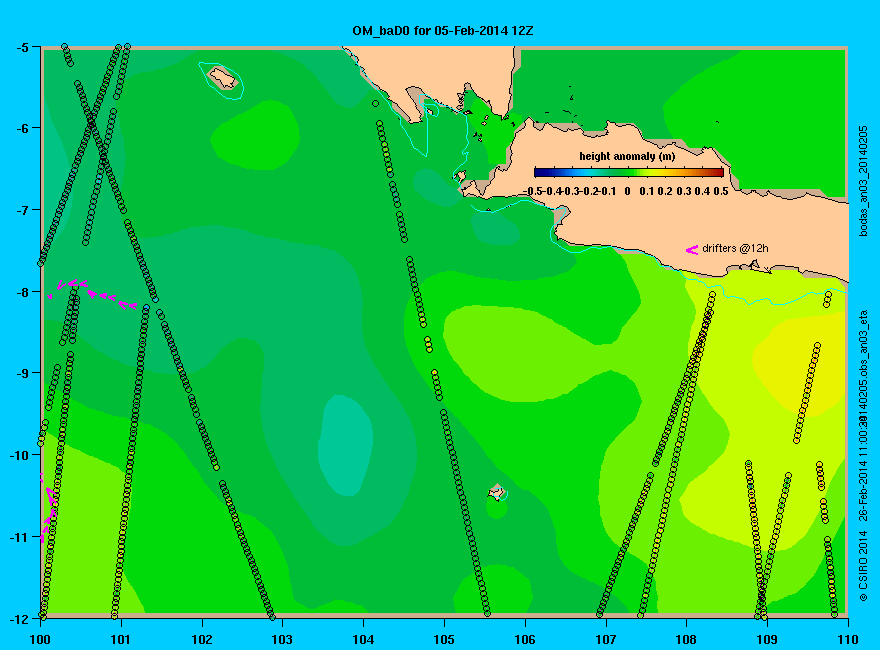
Task: Click the x-axis label 107
Action: (x=606, y=639)
